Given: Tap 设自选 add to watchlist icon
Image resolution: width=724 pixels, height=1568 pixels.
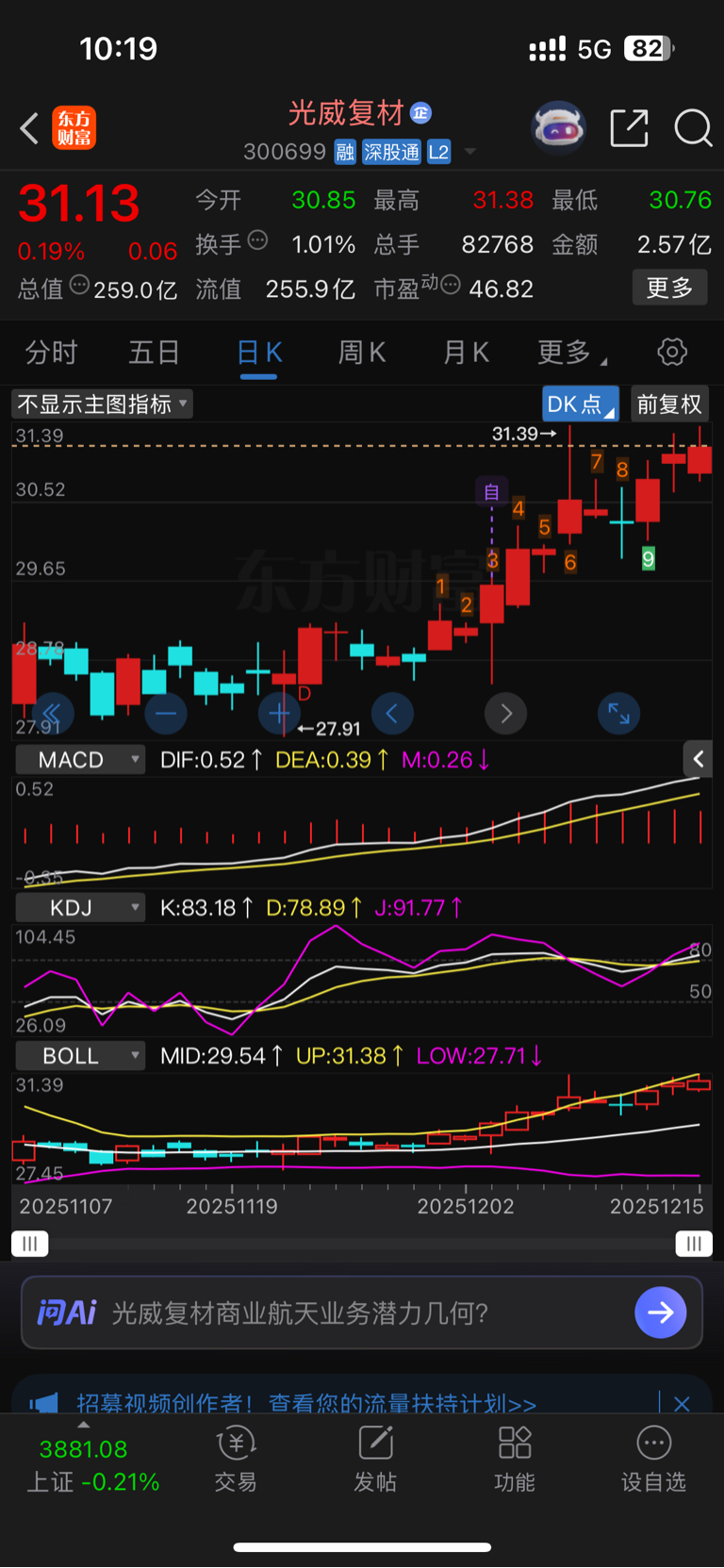Looking at the screenshot, I should [x=653, y=1460].
